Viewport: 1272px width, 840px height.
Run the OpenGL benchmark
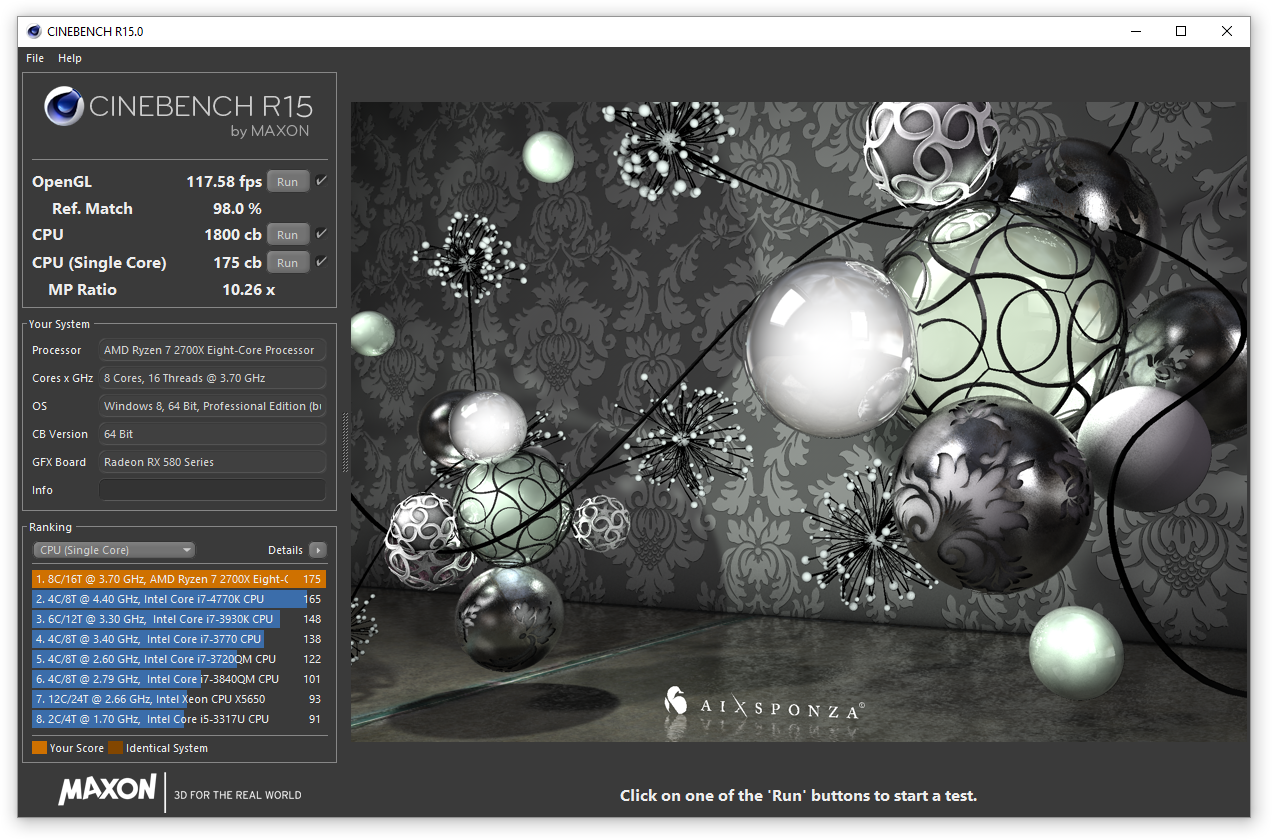288,182
